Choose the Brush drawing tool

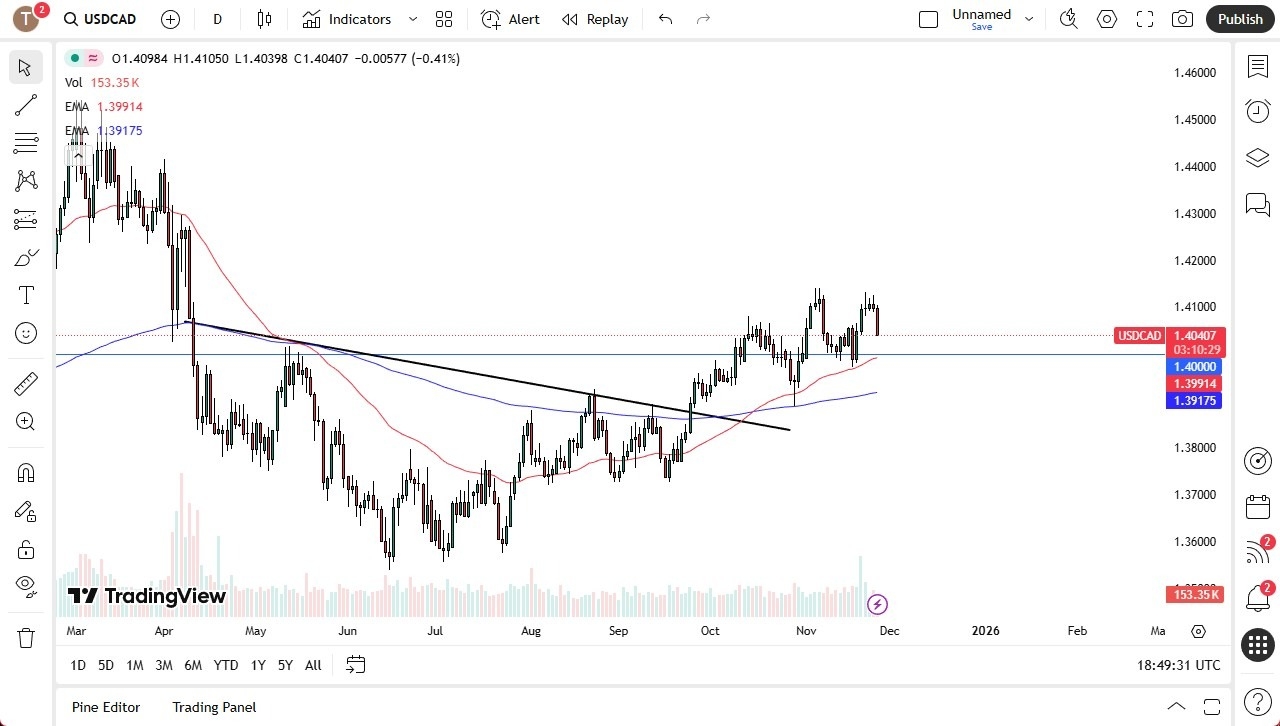(25, 257)
